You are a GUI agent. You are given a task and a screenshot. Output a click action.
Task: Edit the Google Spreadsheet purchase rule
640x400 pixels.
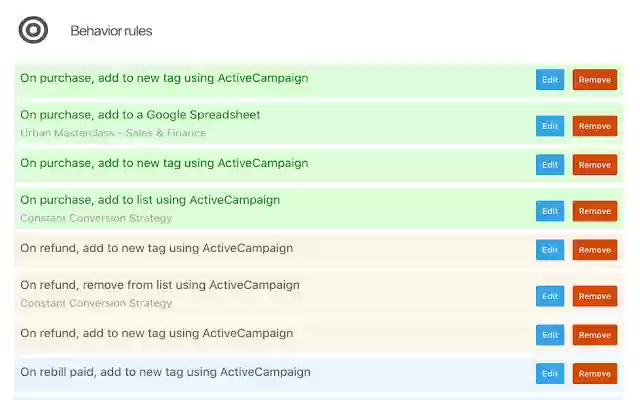549,126
